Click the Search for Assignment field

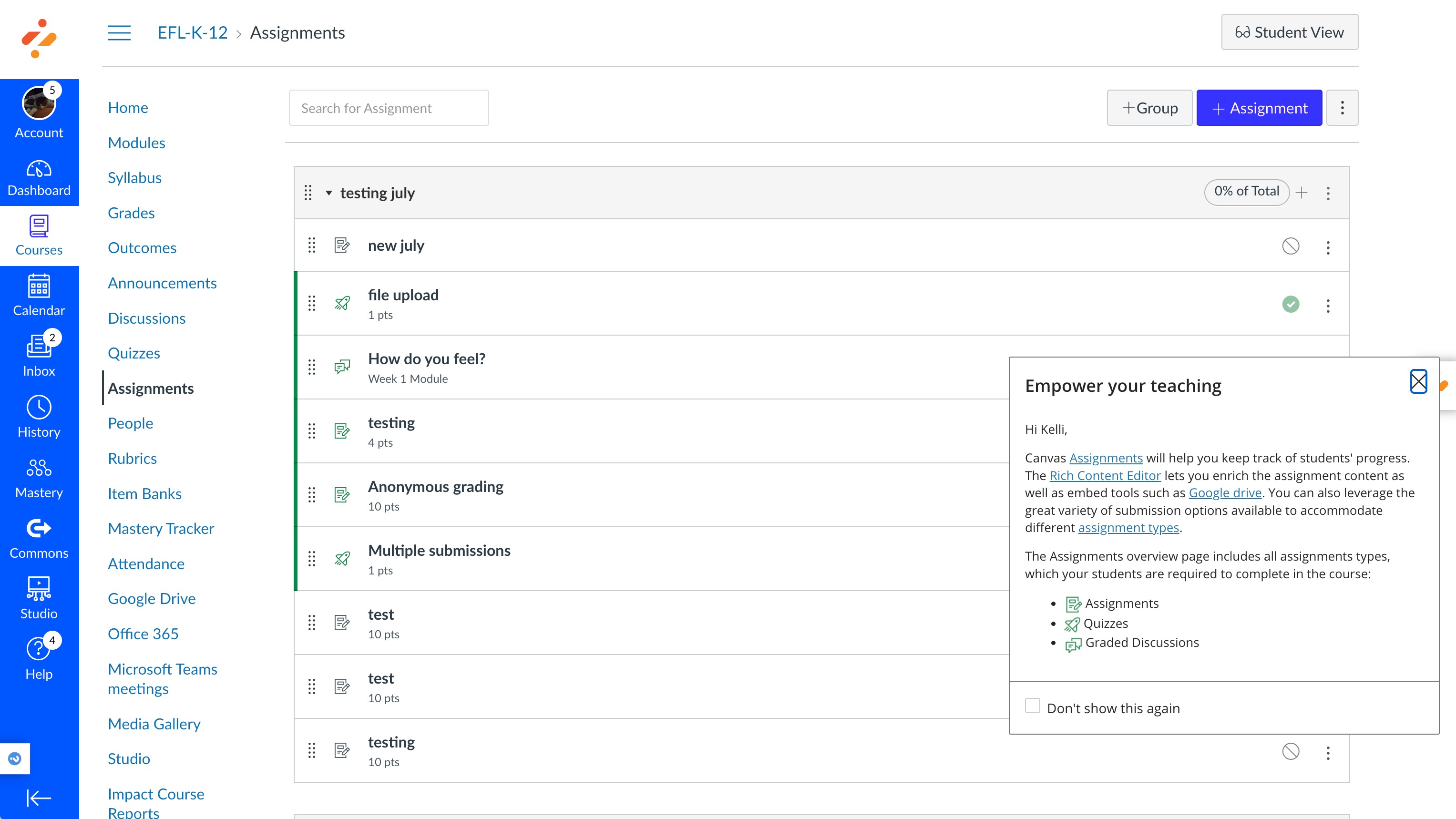(x=388, y=107)
